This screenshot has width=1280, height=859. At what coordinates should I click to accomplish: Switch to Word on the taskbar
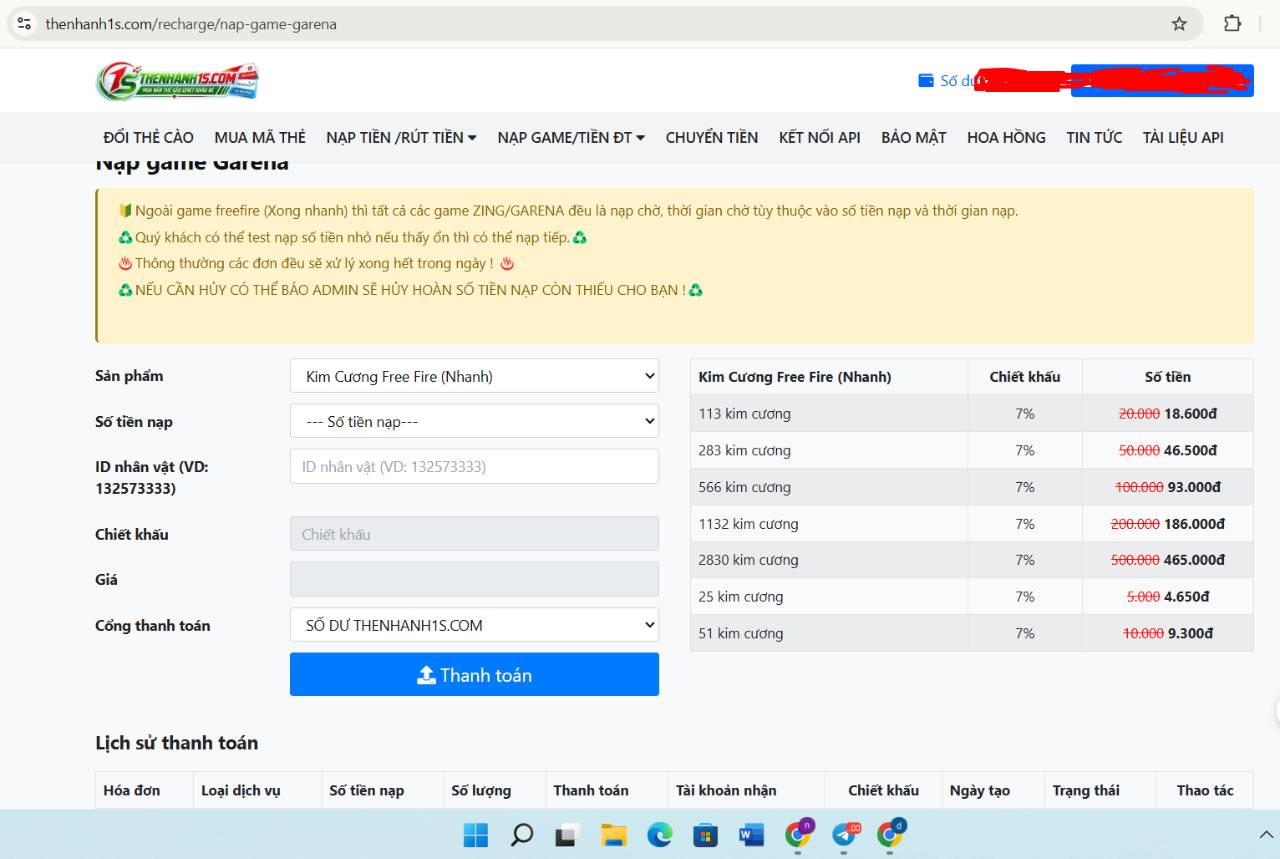(751, 835)
